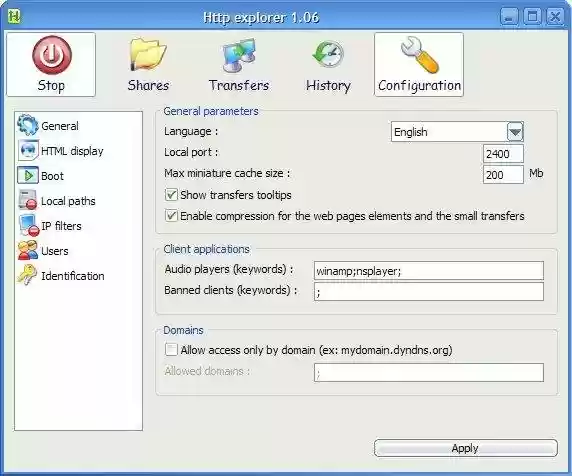
Task: Click the General gear icon in sidebar
Action: click(x=27, y=125)
